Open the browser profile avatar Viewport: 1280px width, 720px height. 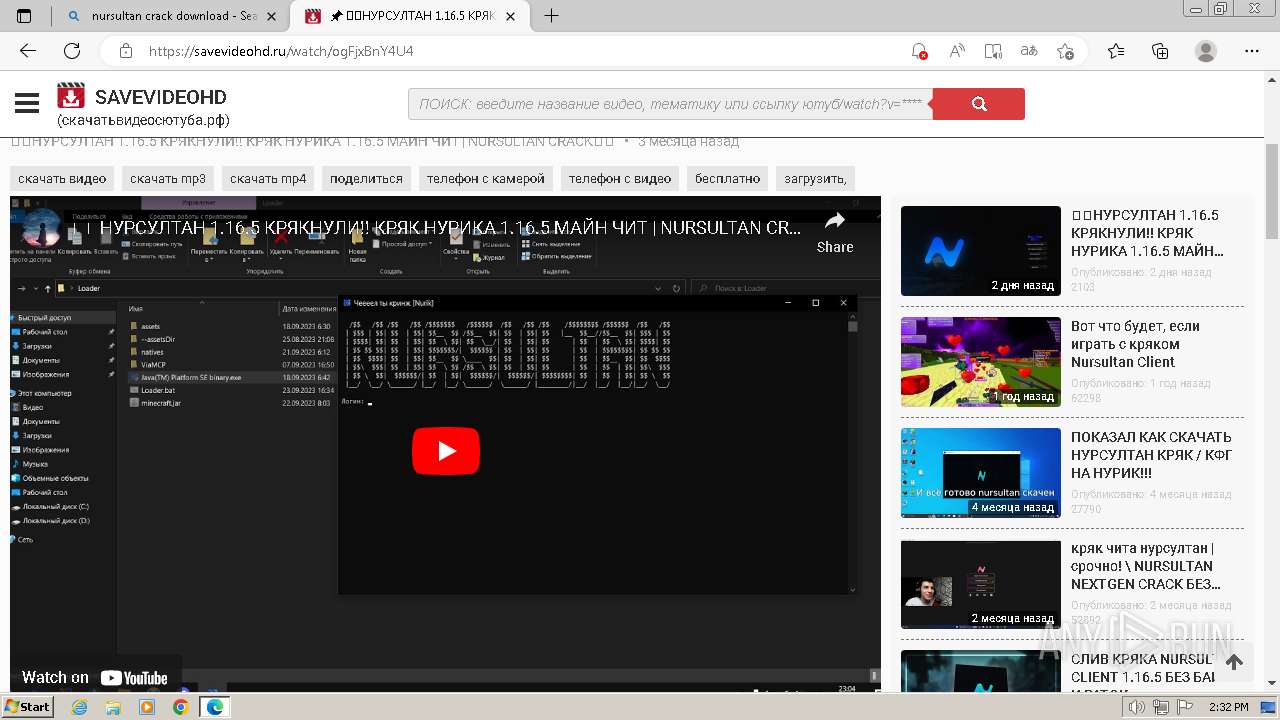[x=1206, y=51]
